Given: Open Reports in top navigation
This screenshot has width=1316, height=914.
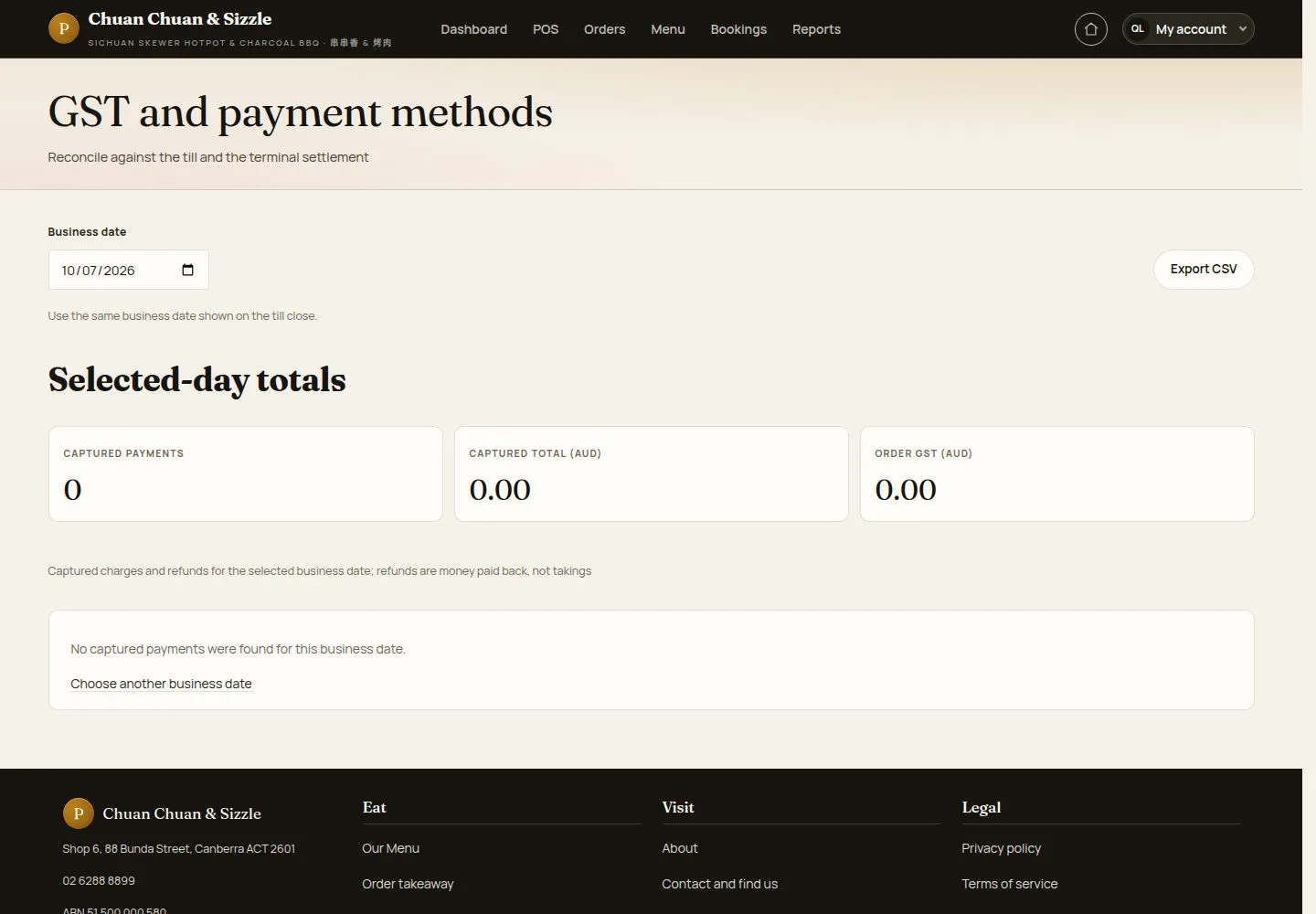Looking at the screenshot, I should click(816, 29).
